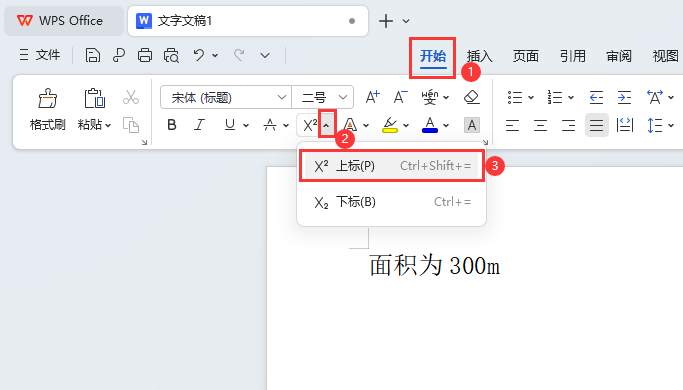The width and height of the screenshot is (683, 390).
Task: Select the 文字文稿1 document tab
Action: click(247, 20)
